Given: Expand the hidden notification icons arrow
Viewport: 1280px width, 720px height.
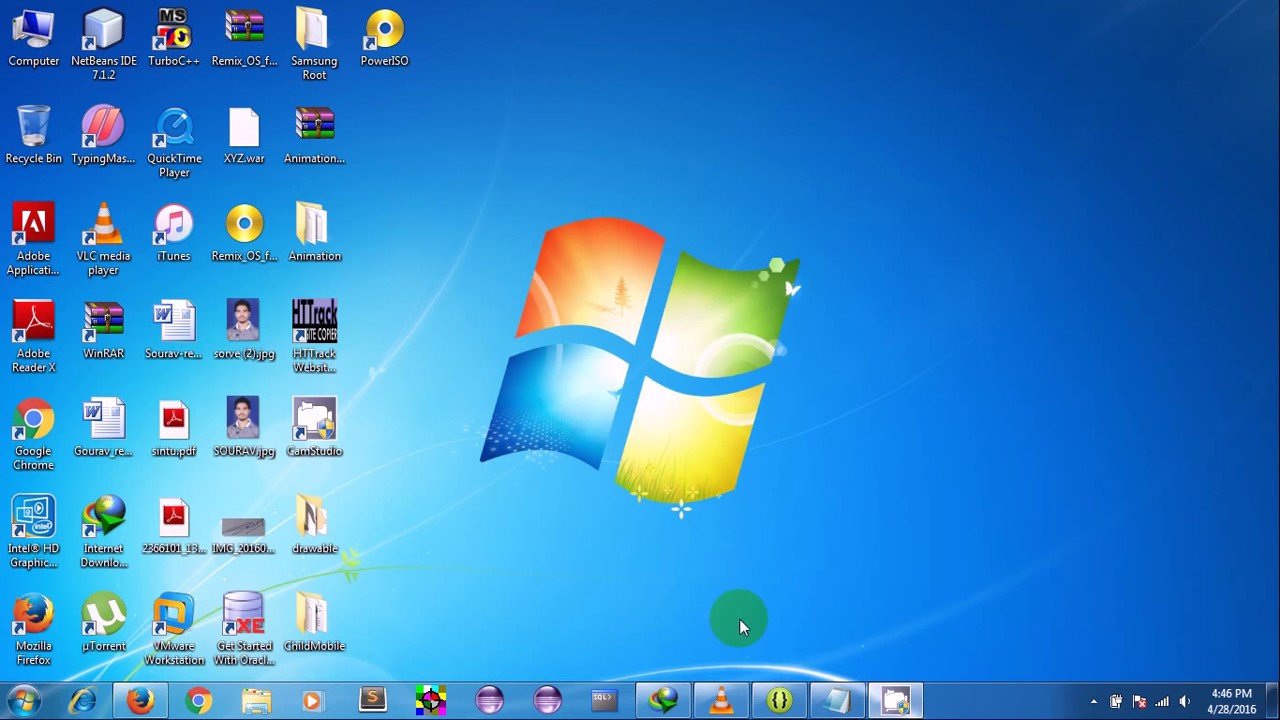Looking at the screenshot, I should 1093,702.
